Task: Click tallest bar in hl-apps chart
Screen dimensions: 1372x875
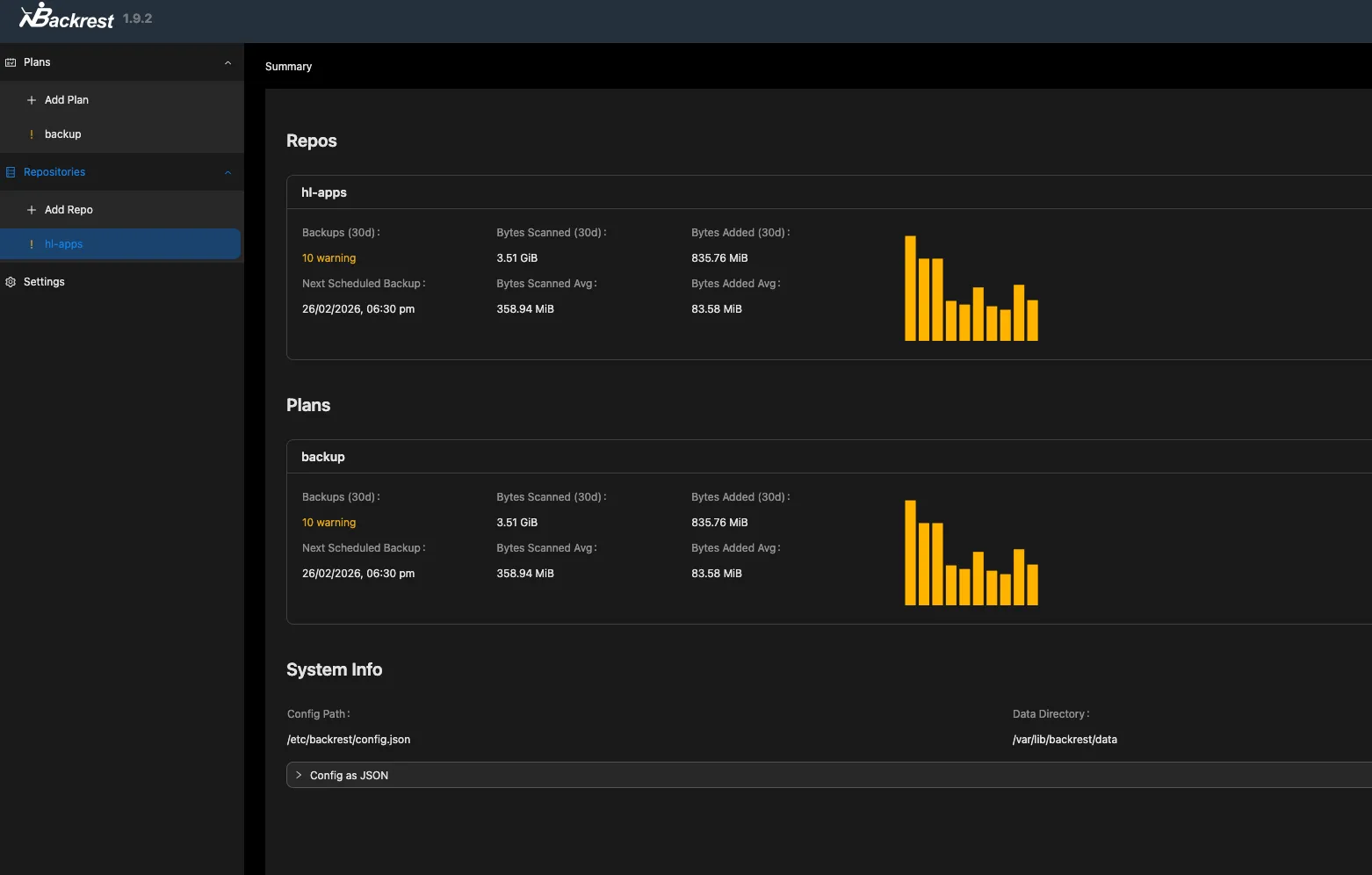Action: [910, 288]
